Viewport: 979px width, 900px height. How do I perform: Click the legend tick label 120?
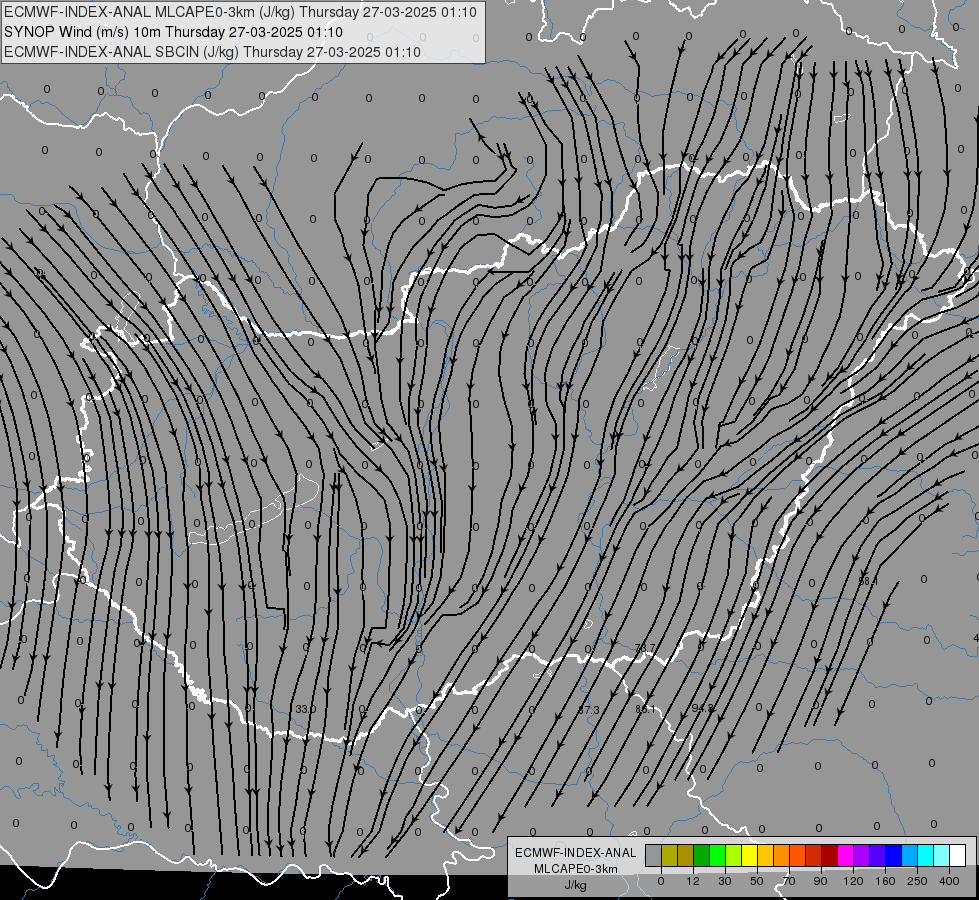(x=853, y=881)
